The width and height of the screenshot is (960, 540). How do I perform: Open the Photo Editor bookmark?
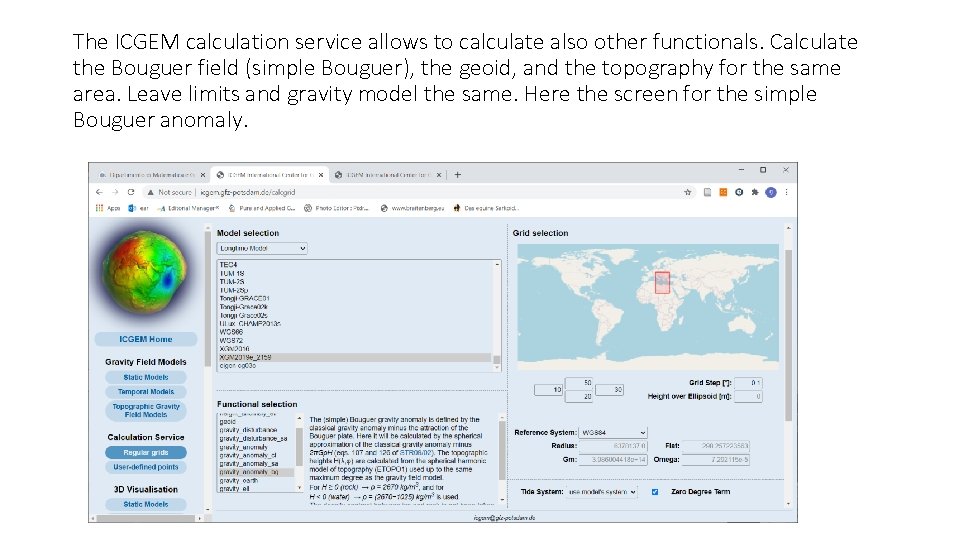click(x=336, y=208)
